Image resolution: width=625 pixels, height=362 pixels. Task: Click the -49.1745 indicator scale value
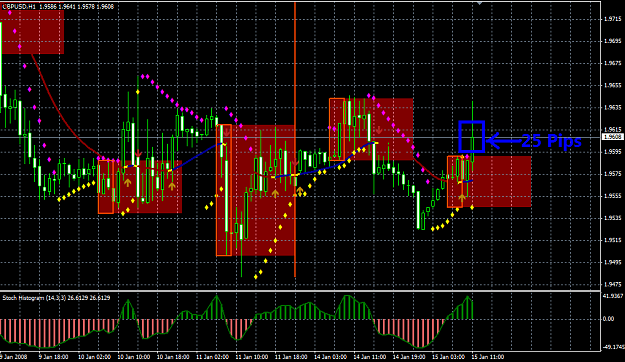click(613, 347)
